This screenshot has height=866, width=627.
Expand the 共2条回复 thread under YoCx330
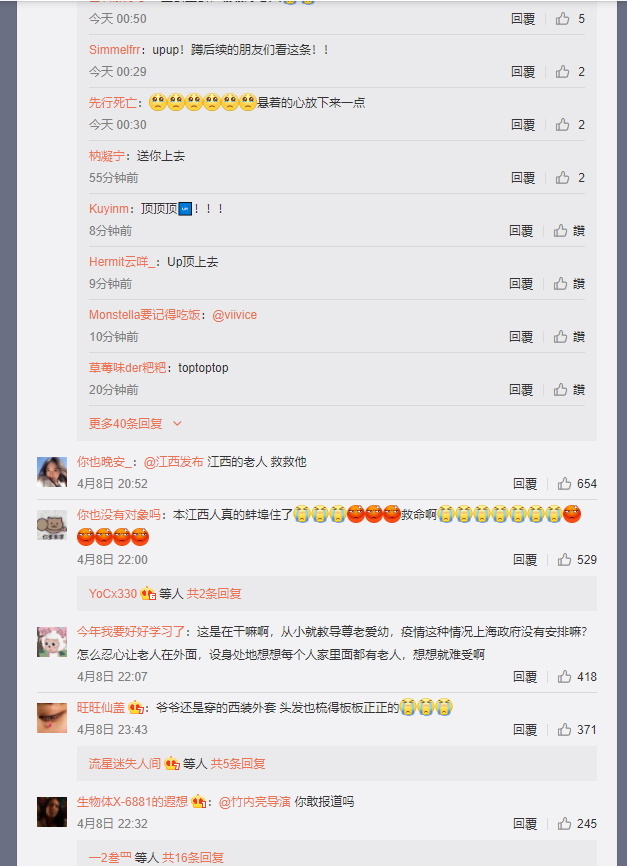214,594
